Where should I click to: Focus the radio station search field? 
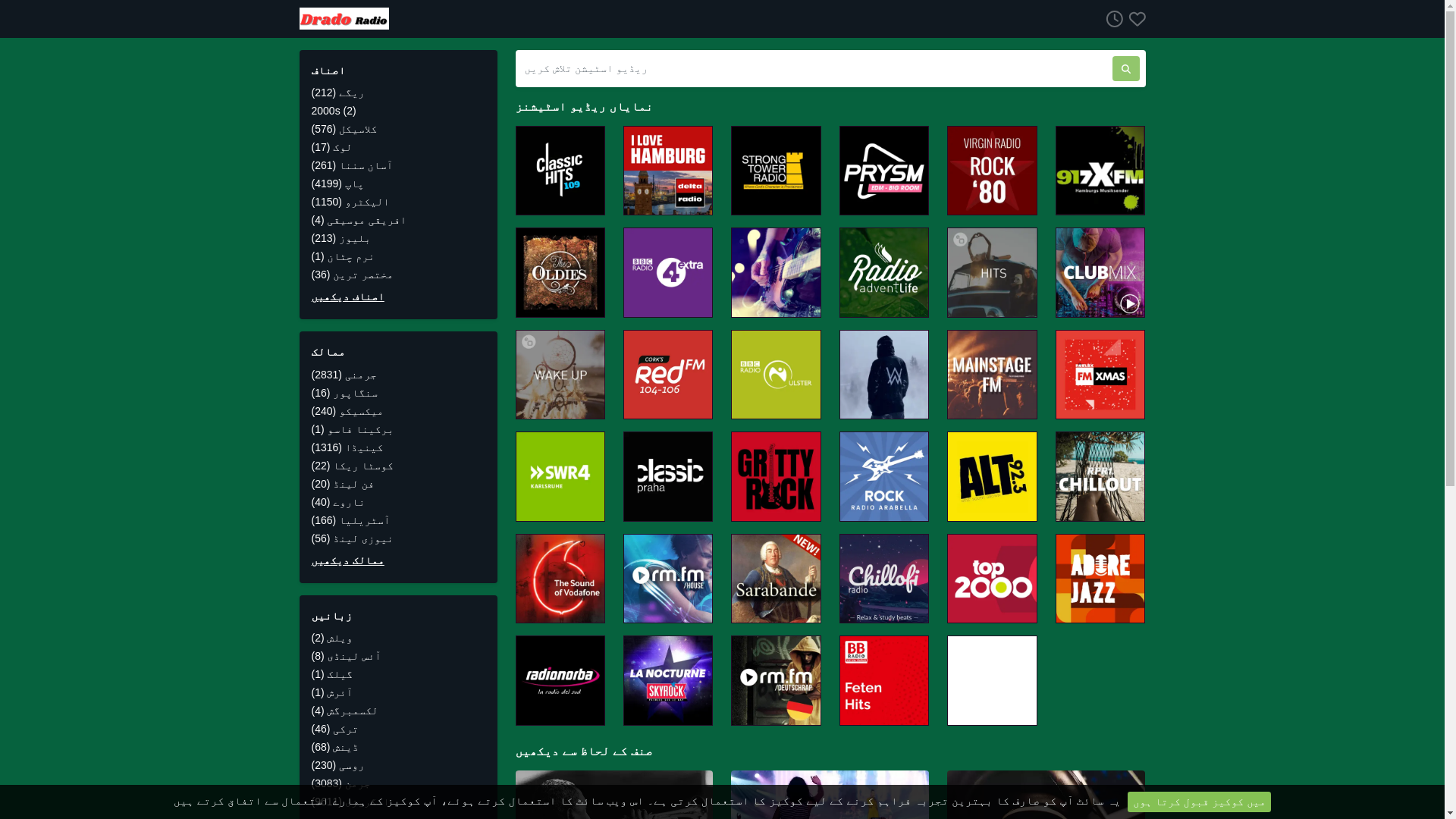click(x=813, y=69)
